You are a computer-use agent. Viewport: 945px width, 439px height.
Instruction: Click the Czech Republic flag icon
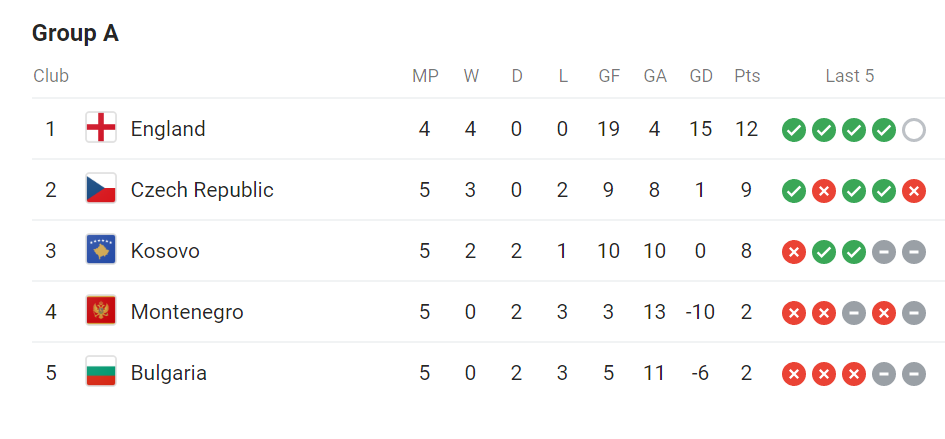click(101, 189)
